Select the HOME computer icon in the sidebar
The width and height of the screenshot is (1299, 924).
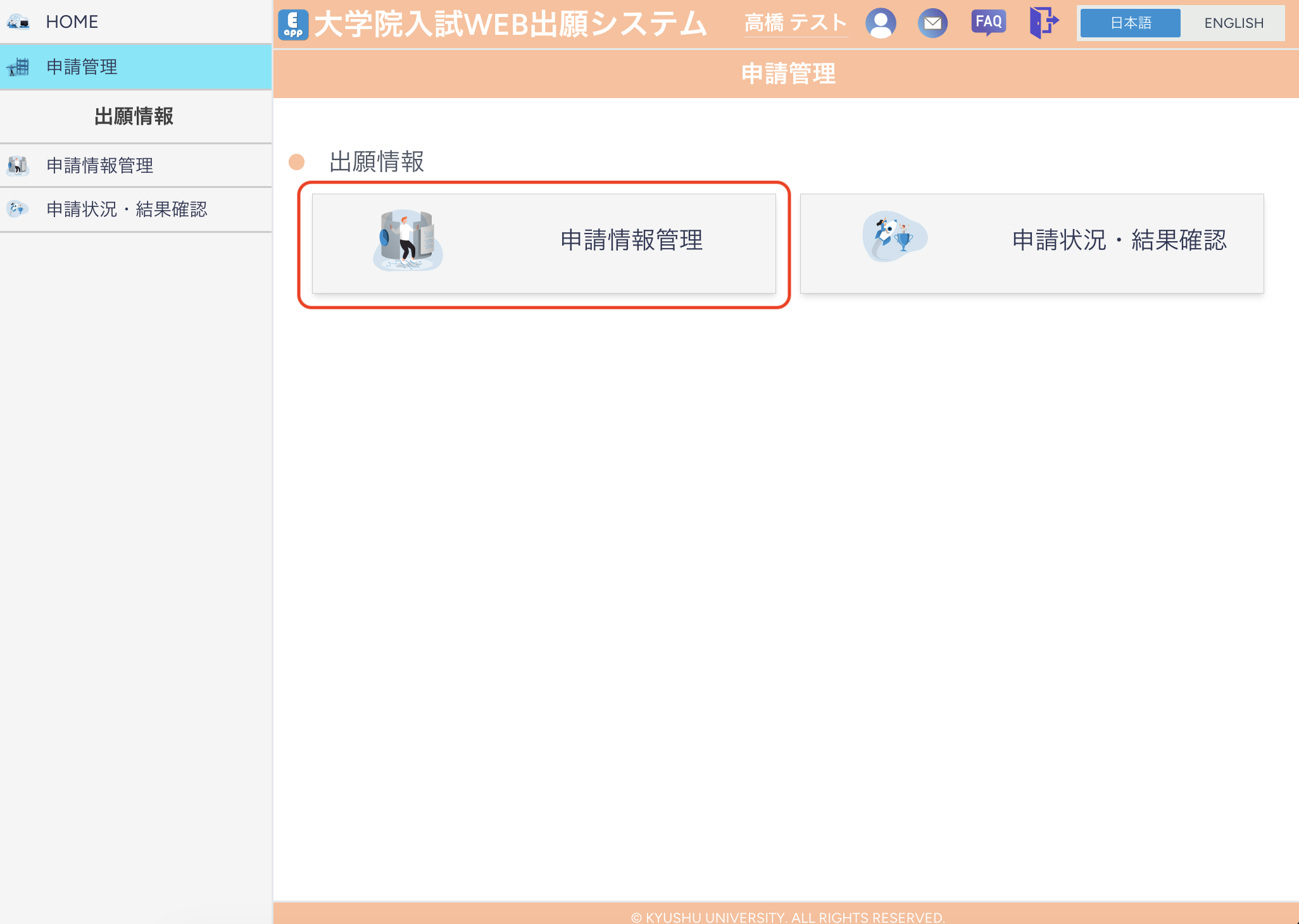(x=18, y=21)
